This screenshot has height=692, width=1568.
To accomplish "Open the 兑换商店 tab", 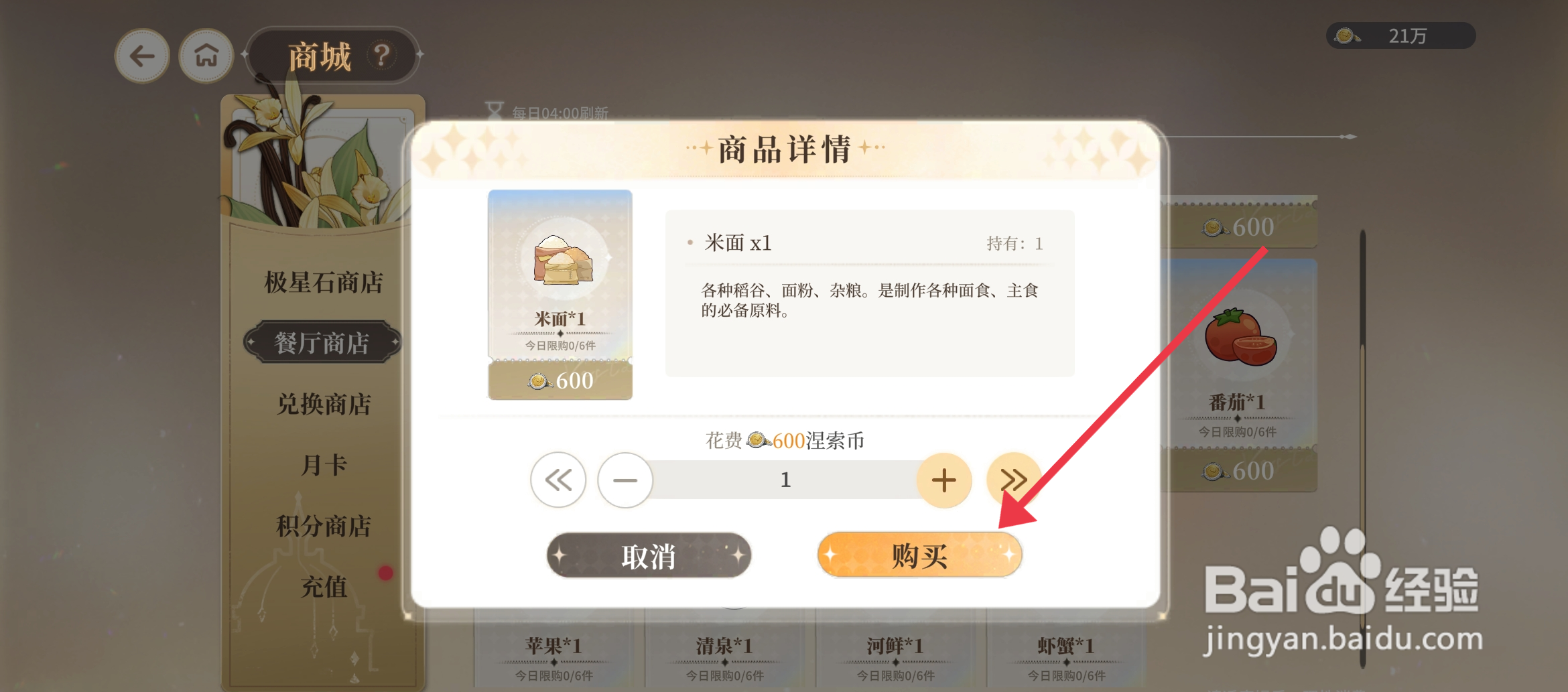I will click(324, 404).
